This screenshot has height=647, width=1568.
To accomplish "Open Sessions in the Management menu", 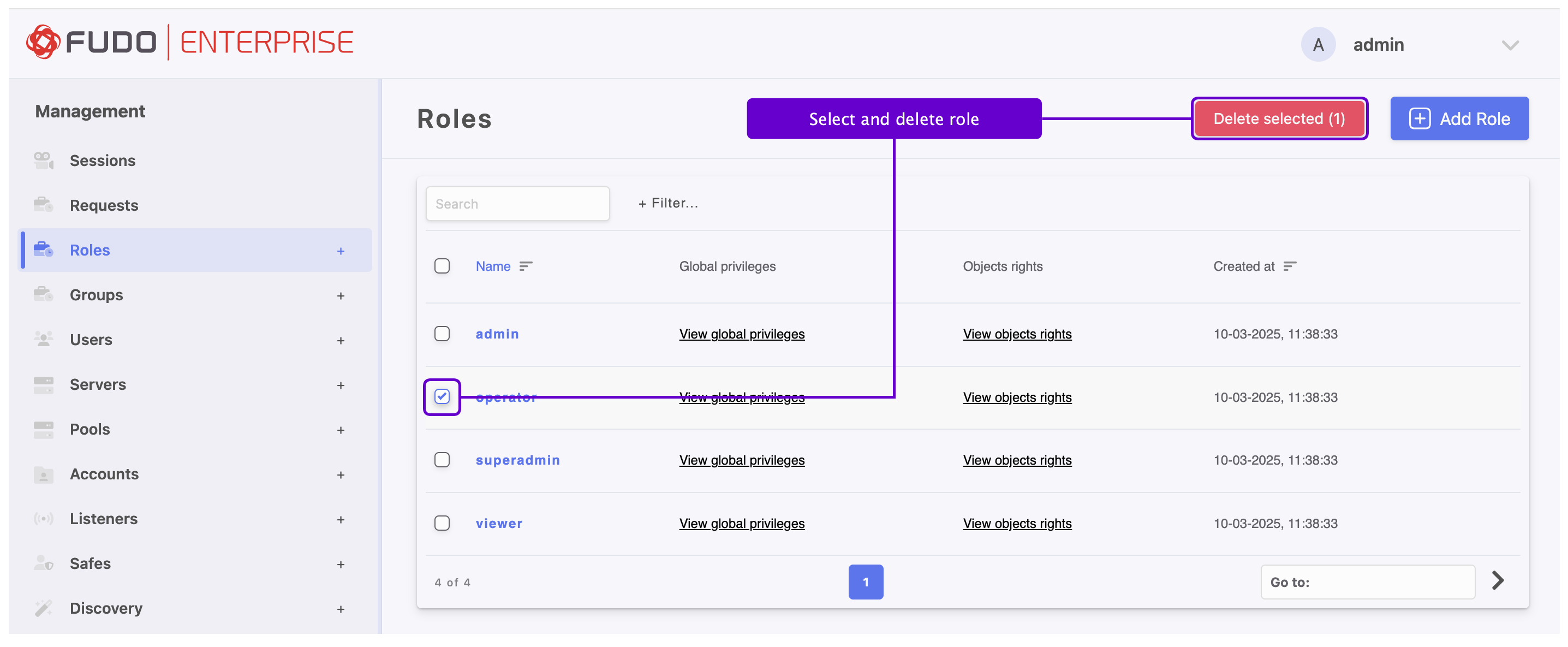I will pos(102,161).
